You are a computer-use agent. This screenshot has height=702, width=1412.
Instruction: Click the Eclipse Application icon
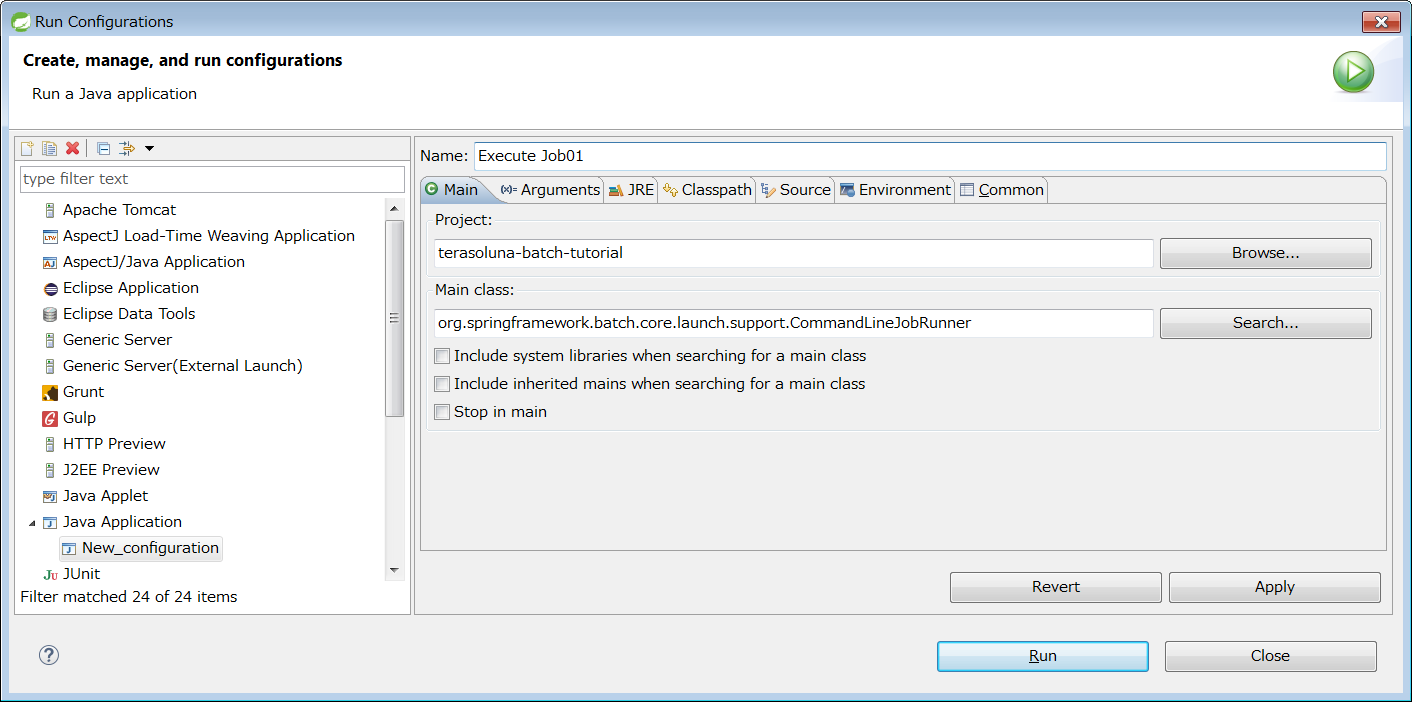(50, 288)
